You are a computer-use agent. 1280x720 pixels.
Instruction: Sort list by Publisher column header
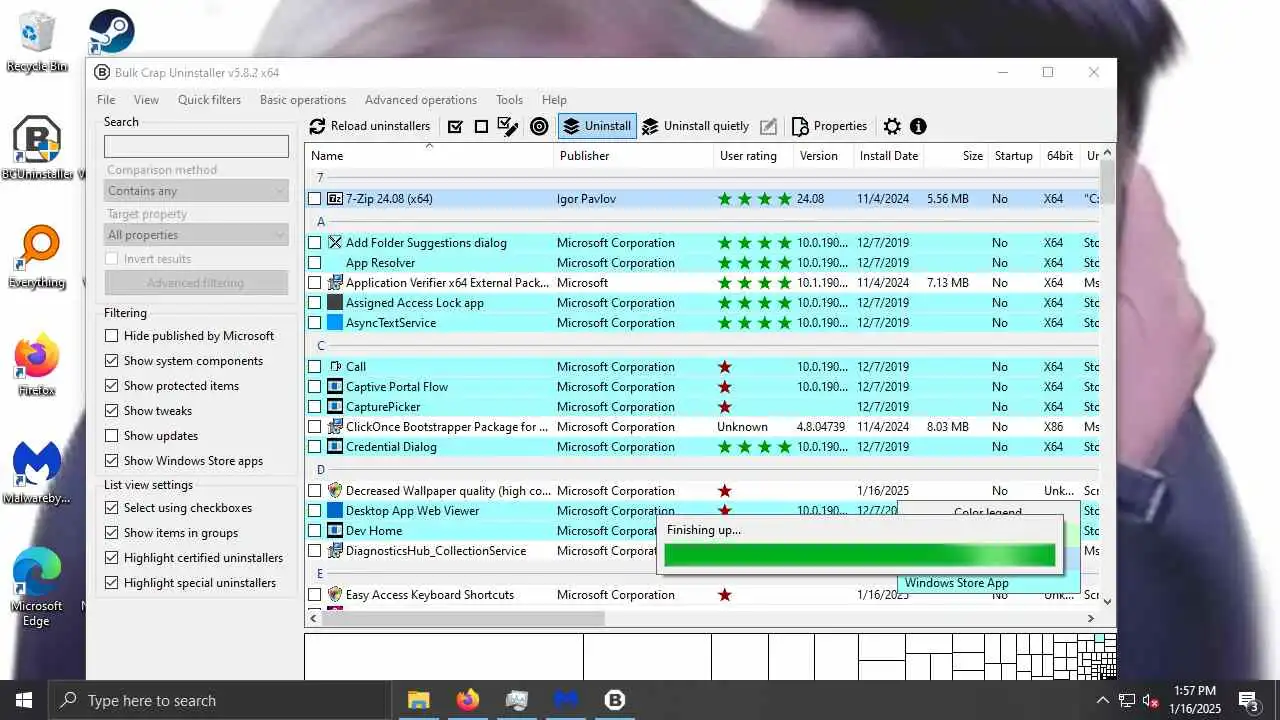(634, 156)
